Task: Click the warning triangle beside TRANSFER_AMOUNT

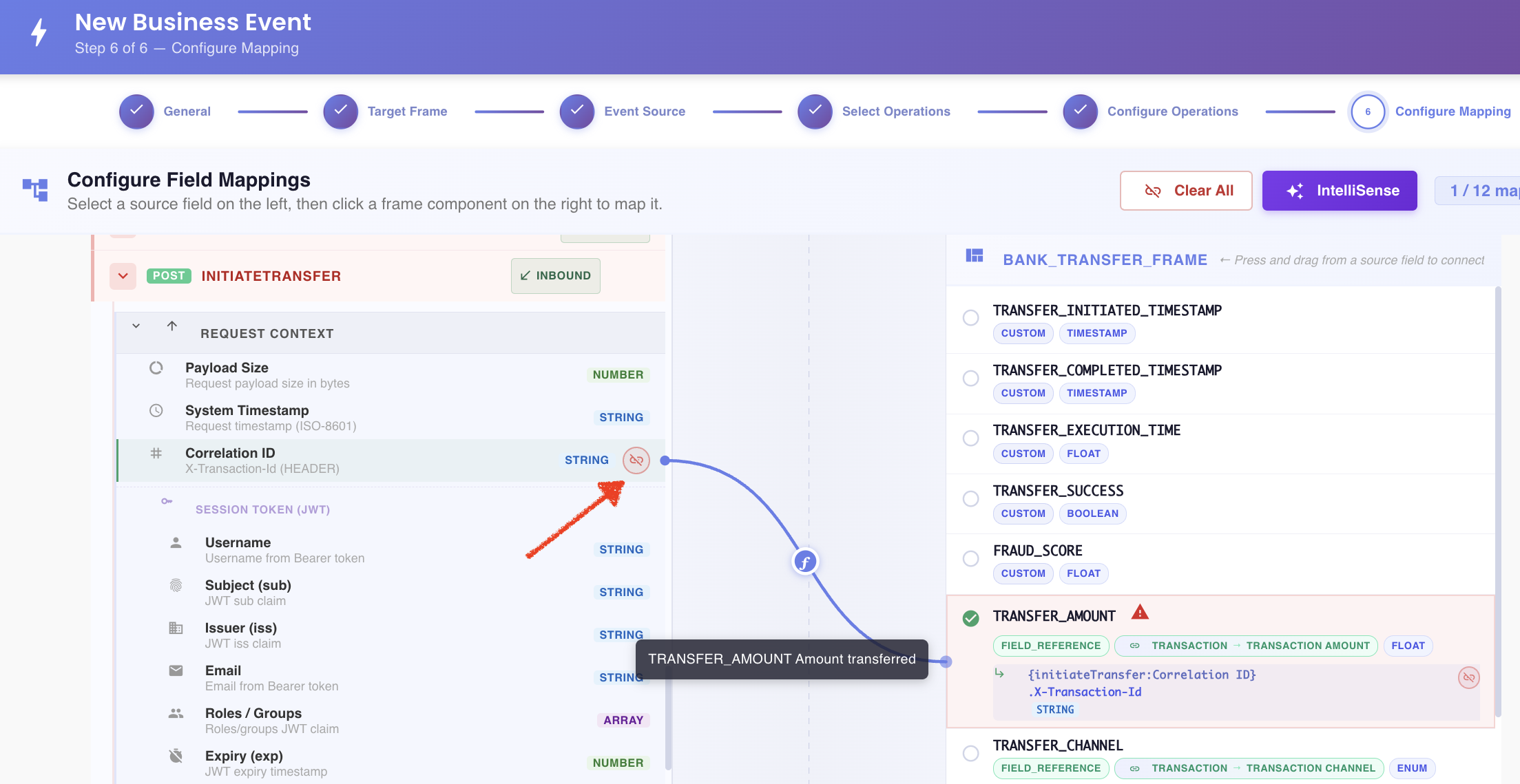Action: click(x=1140, y=612)
